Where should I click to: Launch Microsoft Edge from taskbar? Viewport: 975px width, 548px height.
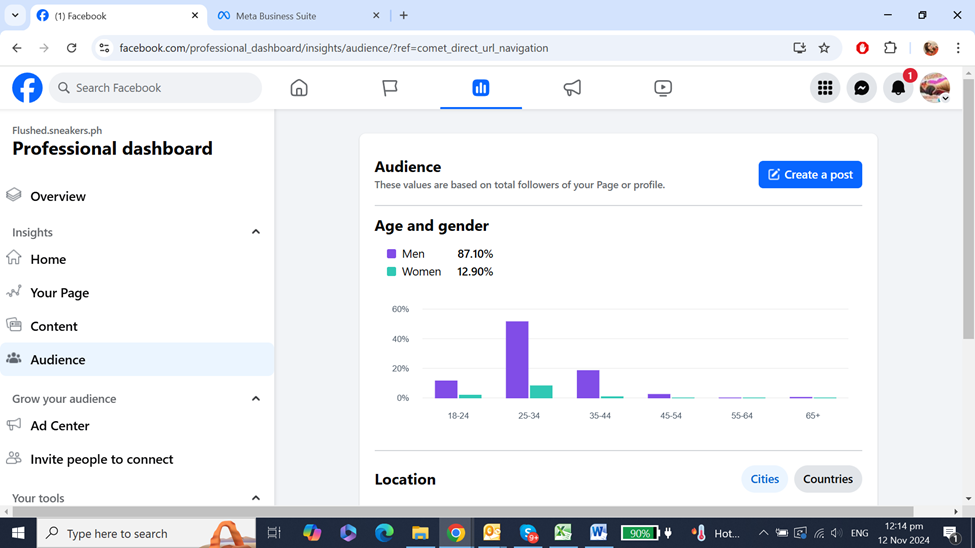click(x=384, y=533)
